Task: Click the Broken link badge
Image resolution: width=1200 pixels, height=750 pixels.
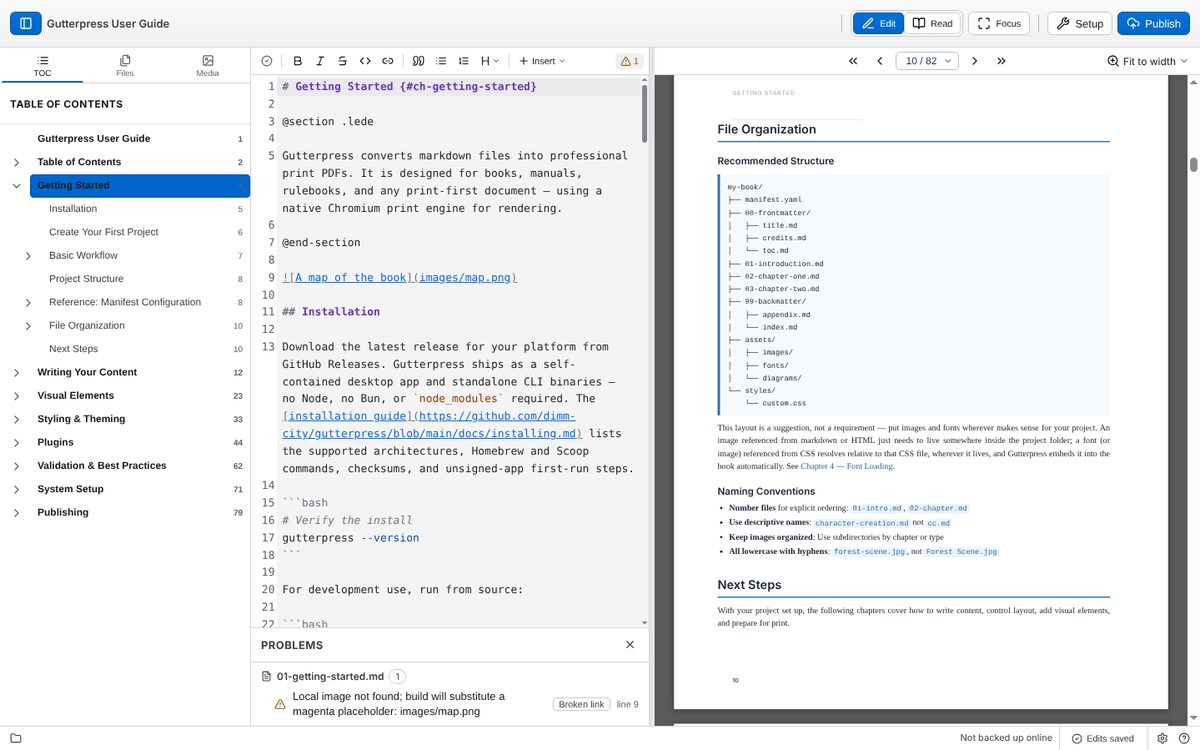Action: [x=581, y=704]
